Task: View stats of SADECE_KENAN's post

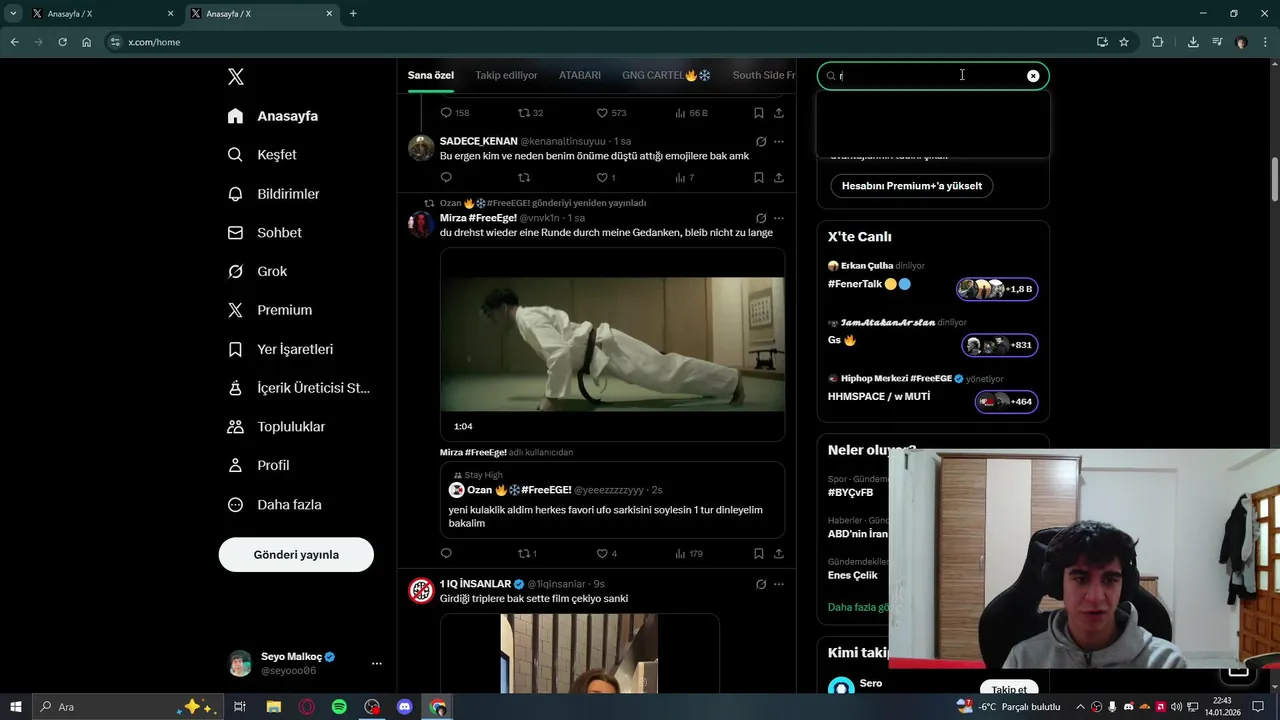Action: [685, 178]
